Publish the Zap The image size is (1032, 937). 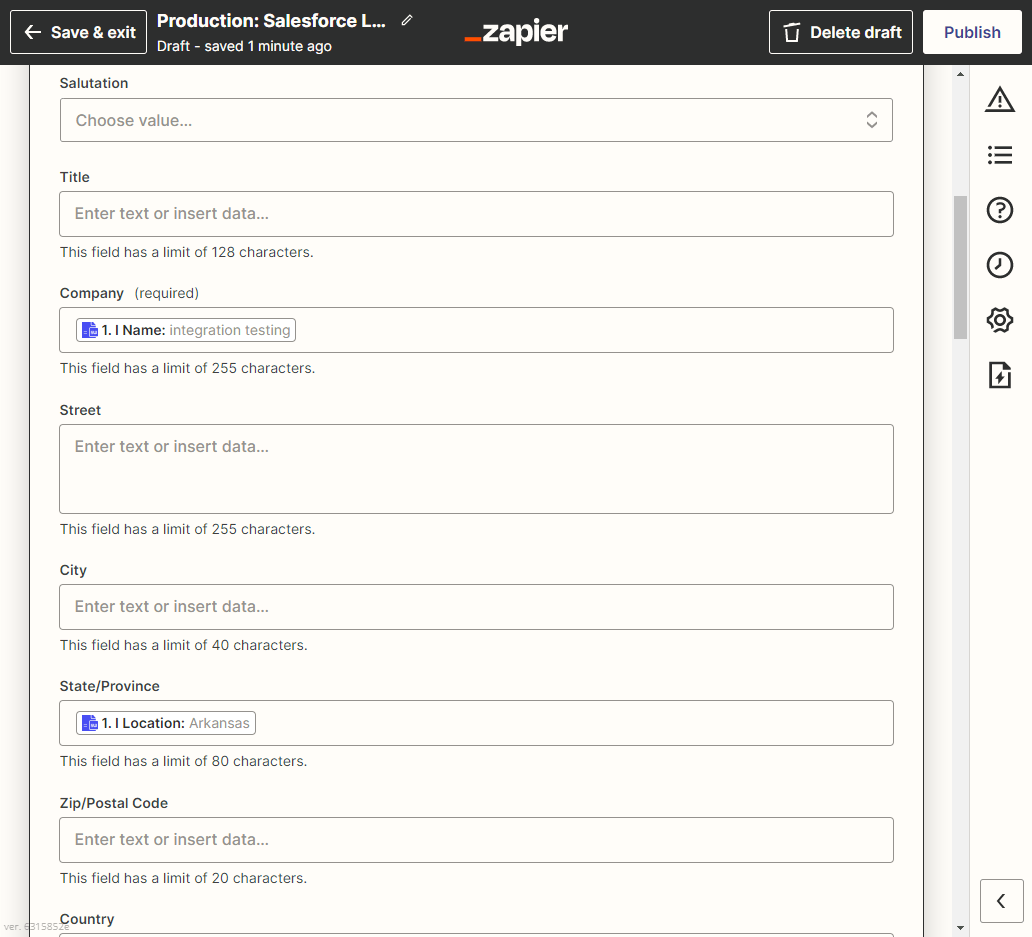click(x=972, y=32)
